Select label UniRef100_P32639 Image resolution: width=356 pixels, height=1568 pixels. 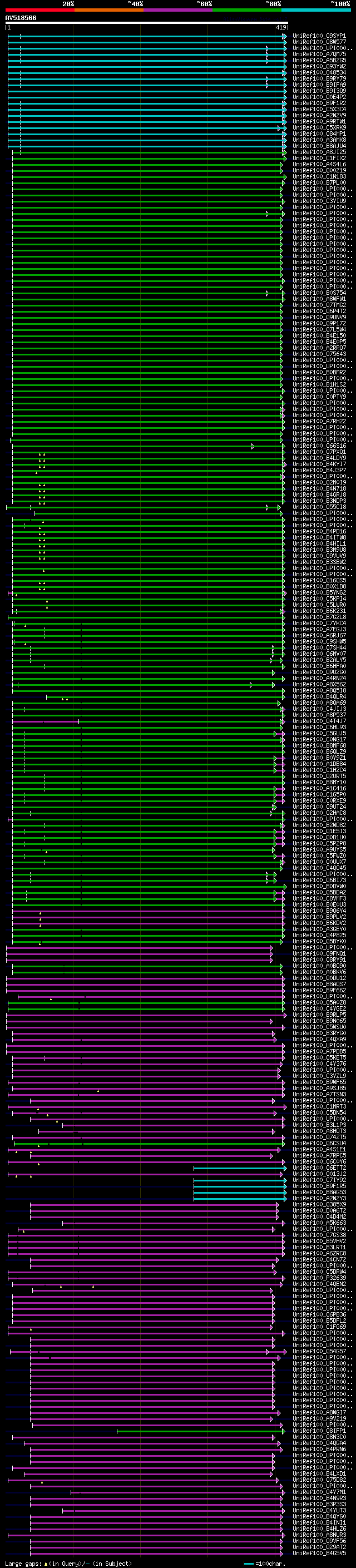[319, 1278]
